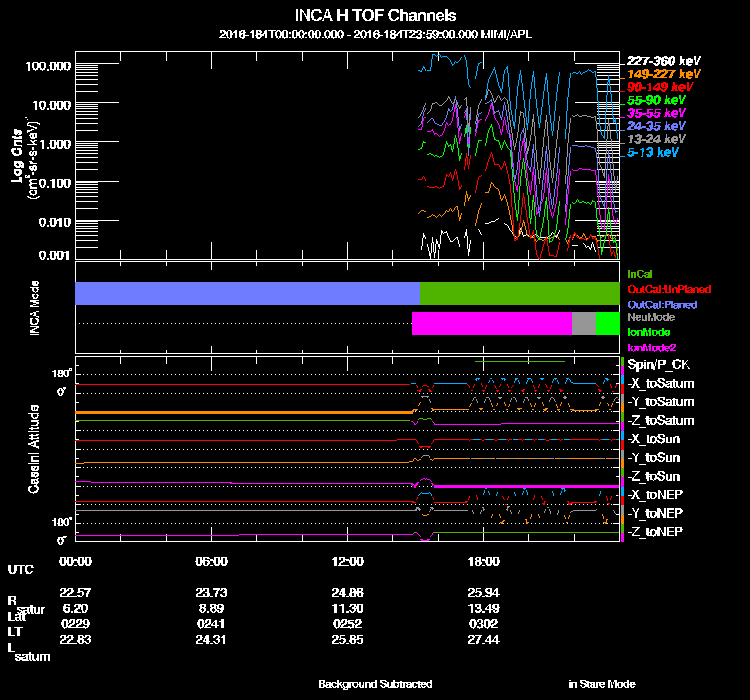
Task: Click the blue OutCal:Planed mode bar
Action: pos(247,293)
